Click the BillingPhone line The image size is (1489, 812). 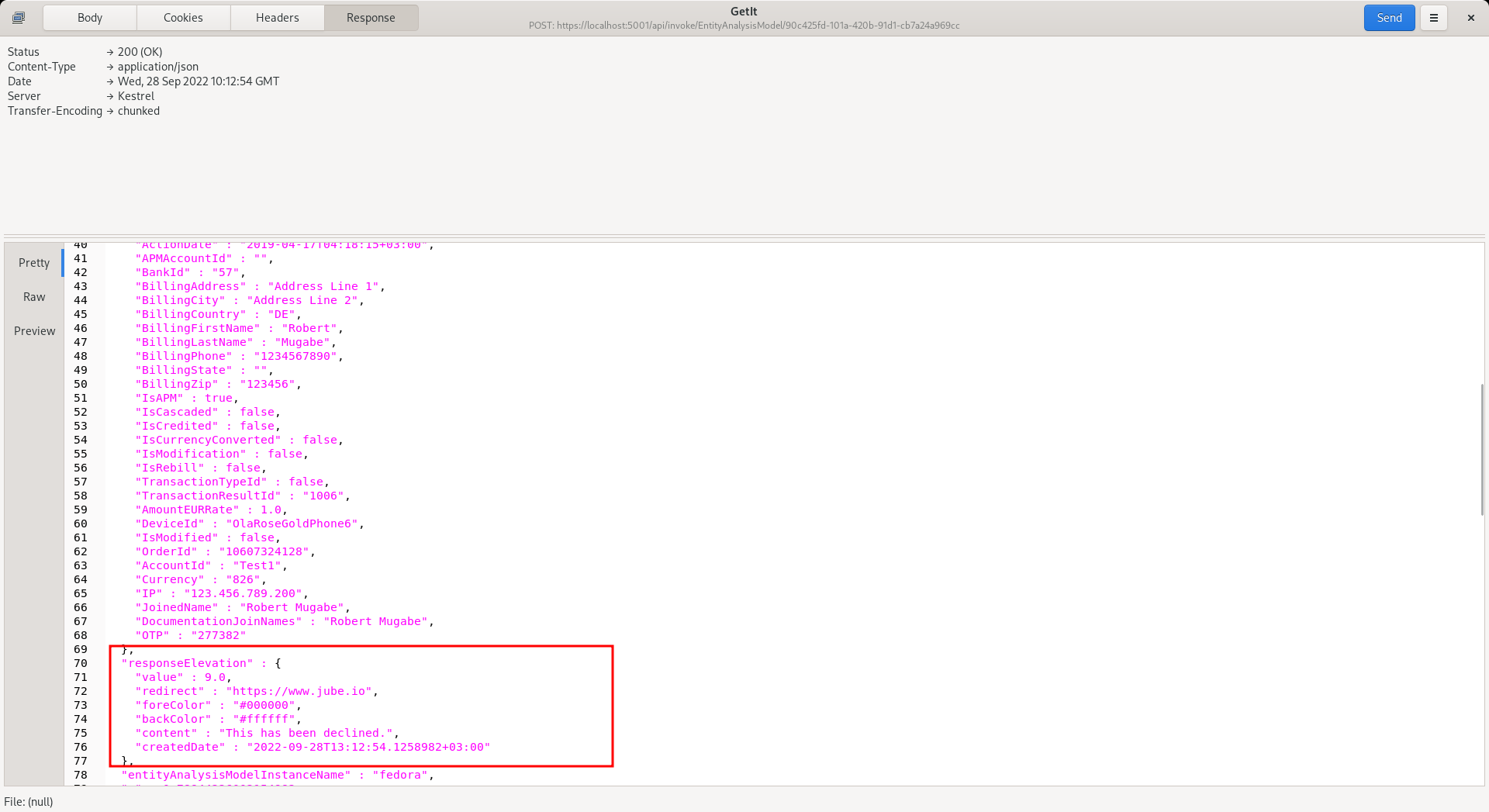point(239,356)
